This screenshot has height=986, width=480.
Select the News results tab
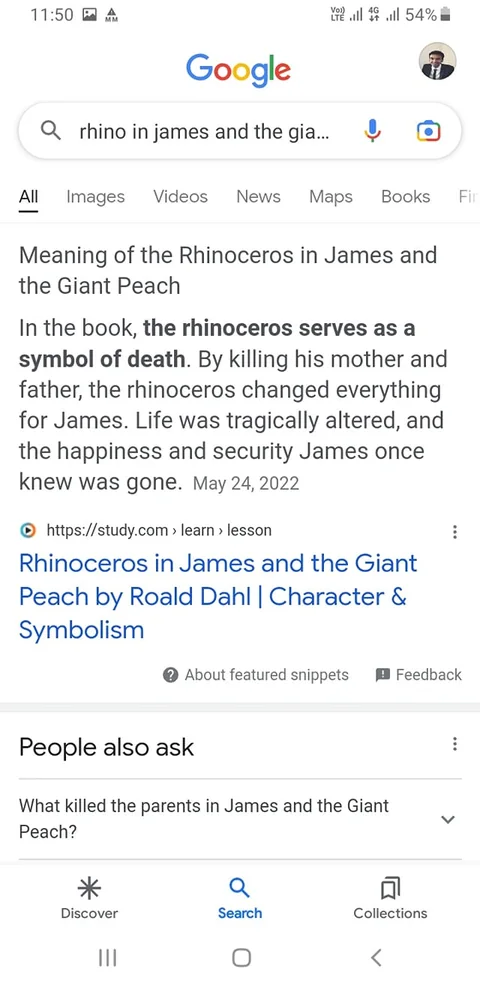pyautogui.click(x=258, y=197)
